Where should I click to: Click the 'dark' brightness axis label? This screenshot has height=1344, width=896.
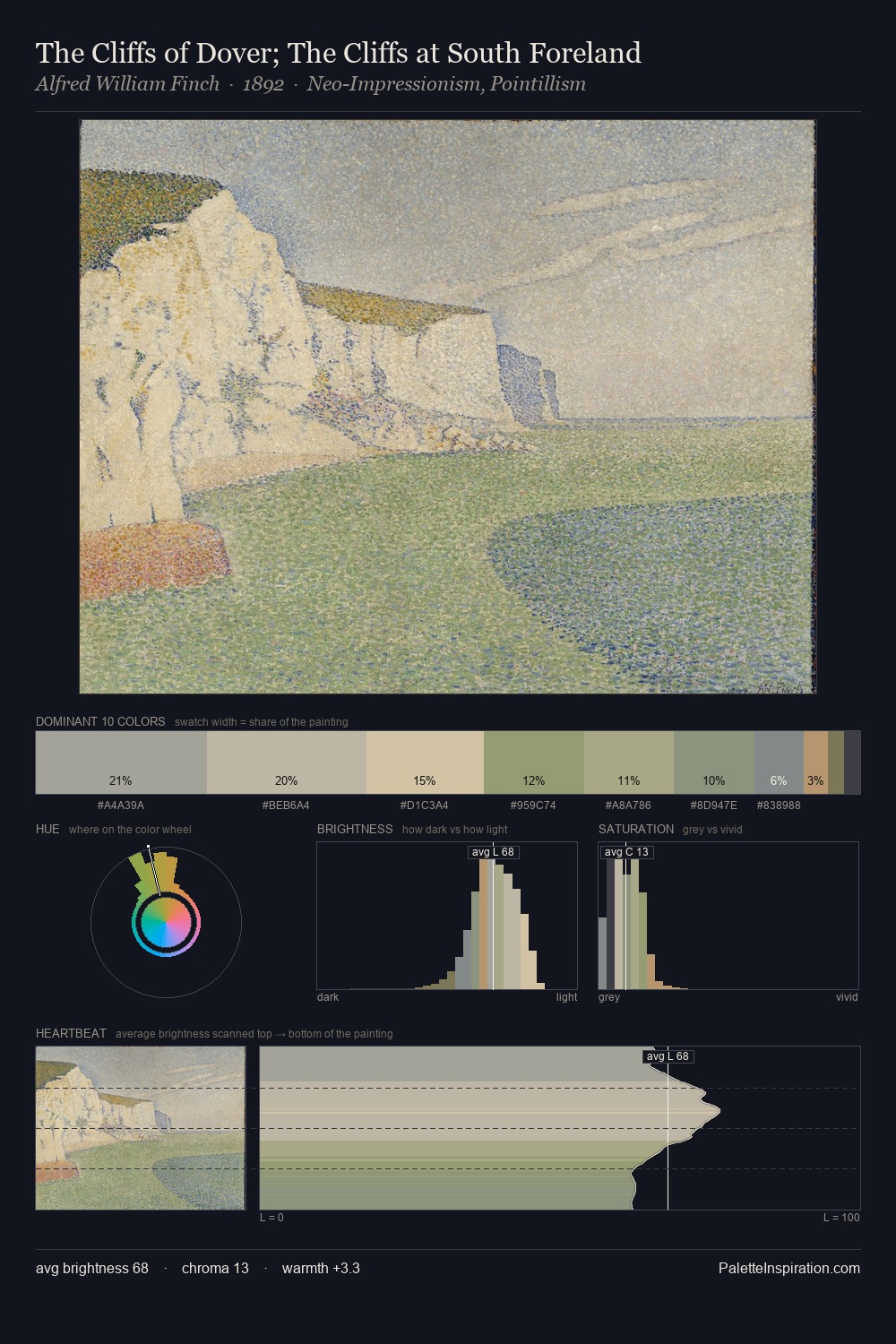coord(328,997)
